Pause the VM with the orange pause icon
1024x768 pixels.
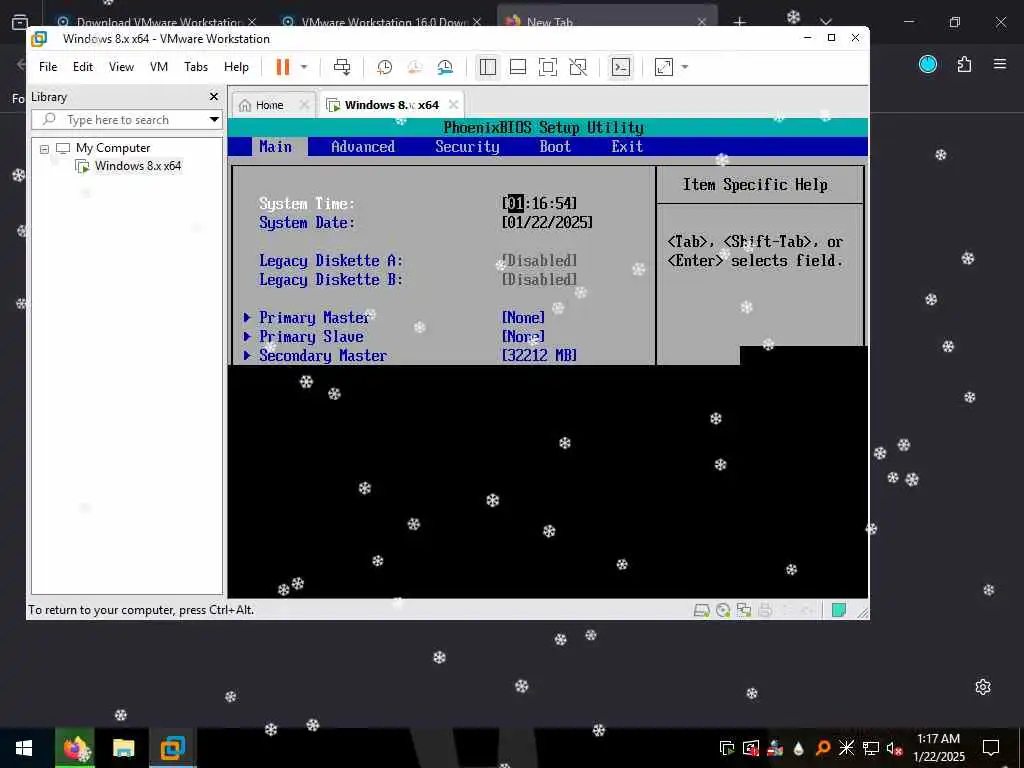[x=283, y=67]
